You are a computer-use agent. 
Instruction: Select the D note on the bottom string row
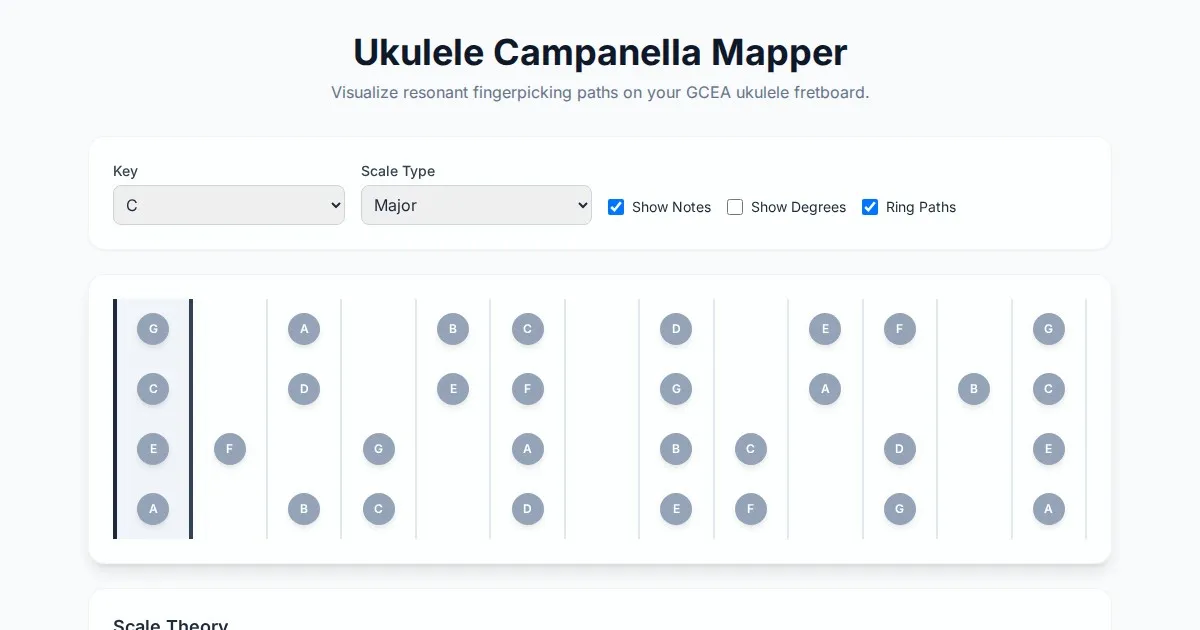528,509
